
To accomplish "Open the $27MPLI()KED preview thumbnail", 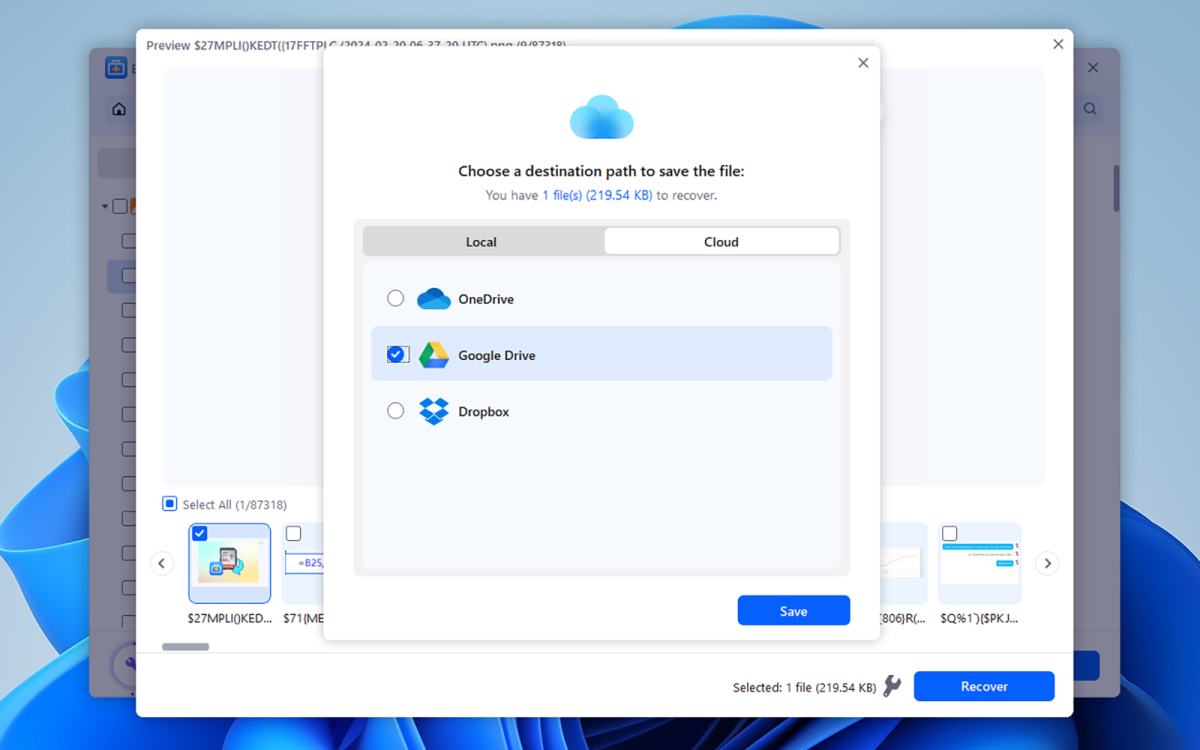I will (x=229, y=563).
